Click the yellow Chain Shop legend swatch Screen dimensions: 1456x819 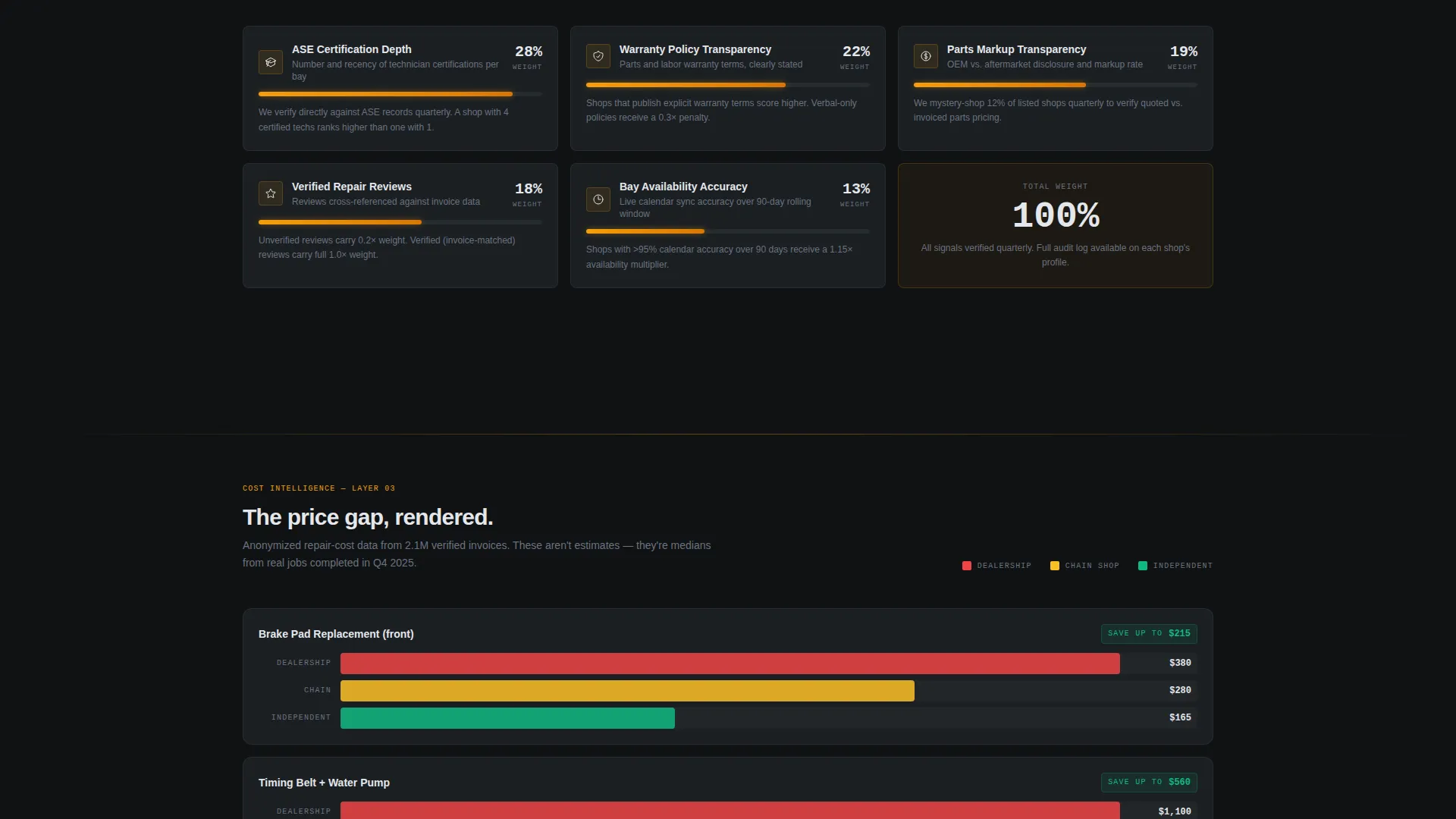tap(1055, 566)
